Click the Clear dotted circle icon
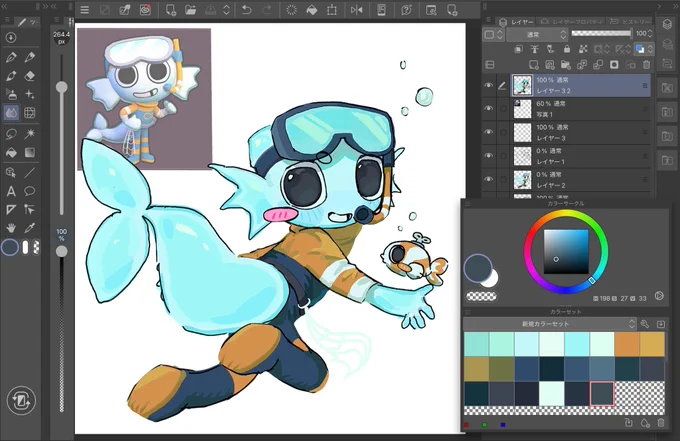Screen dimensions: 680x441 291,10
